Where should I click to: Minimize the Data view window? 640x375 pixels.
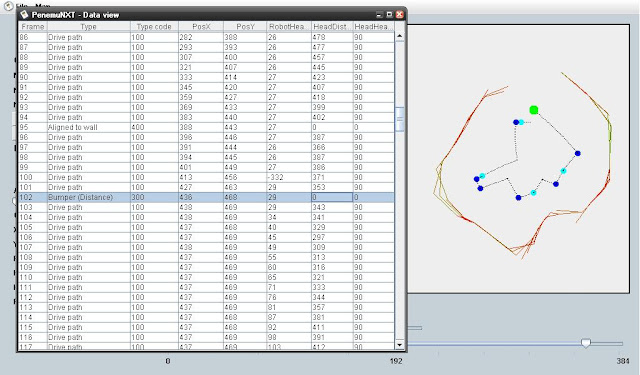point(379,15)
